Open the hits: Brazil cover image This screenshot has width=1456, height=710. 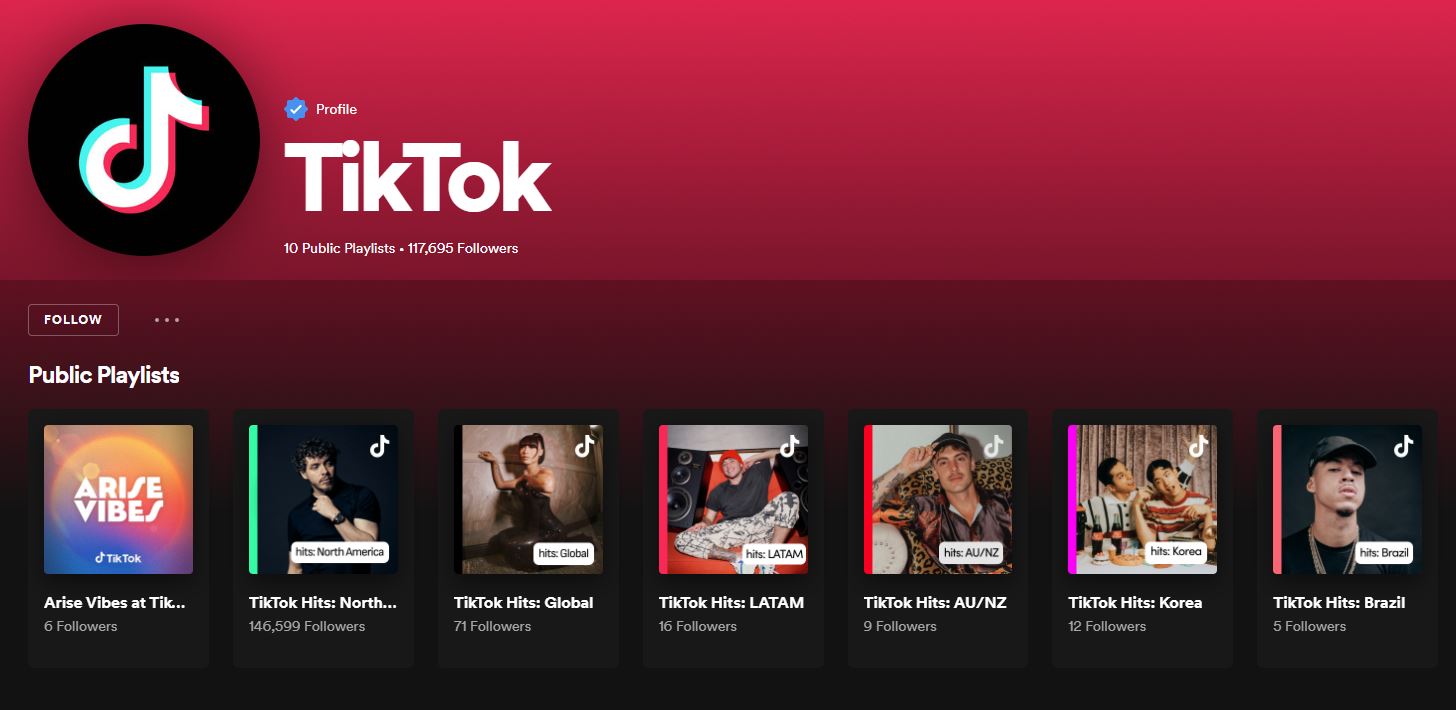tap(1347, 499)
